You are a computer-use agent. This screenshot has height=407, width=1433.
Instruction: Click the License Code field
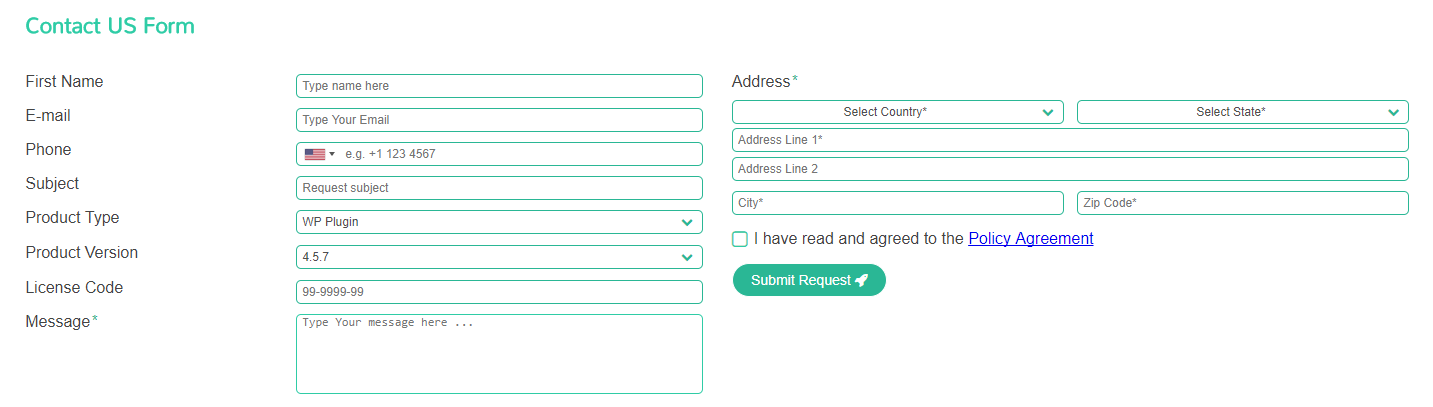[499, 292]
